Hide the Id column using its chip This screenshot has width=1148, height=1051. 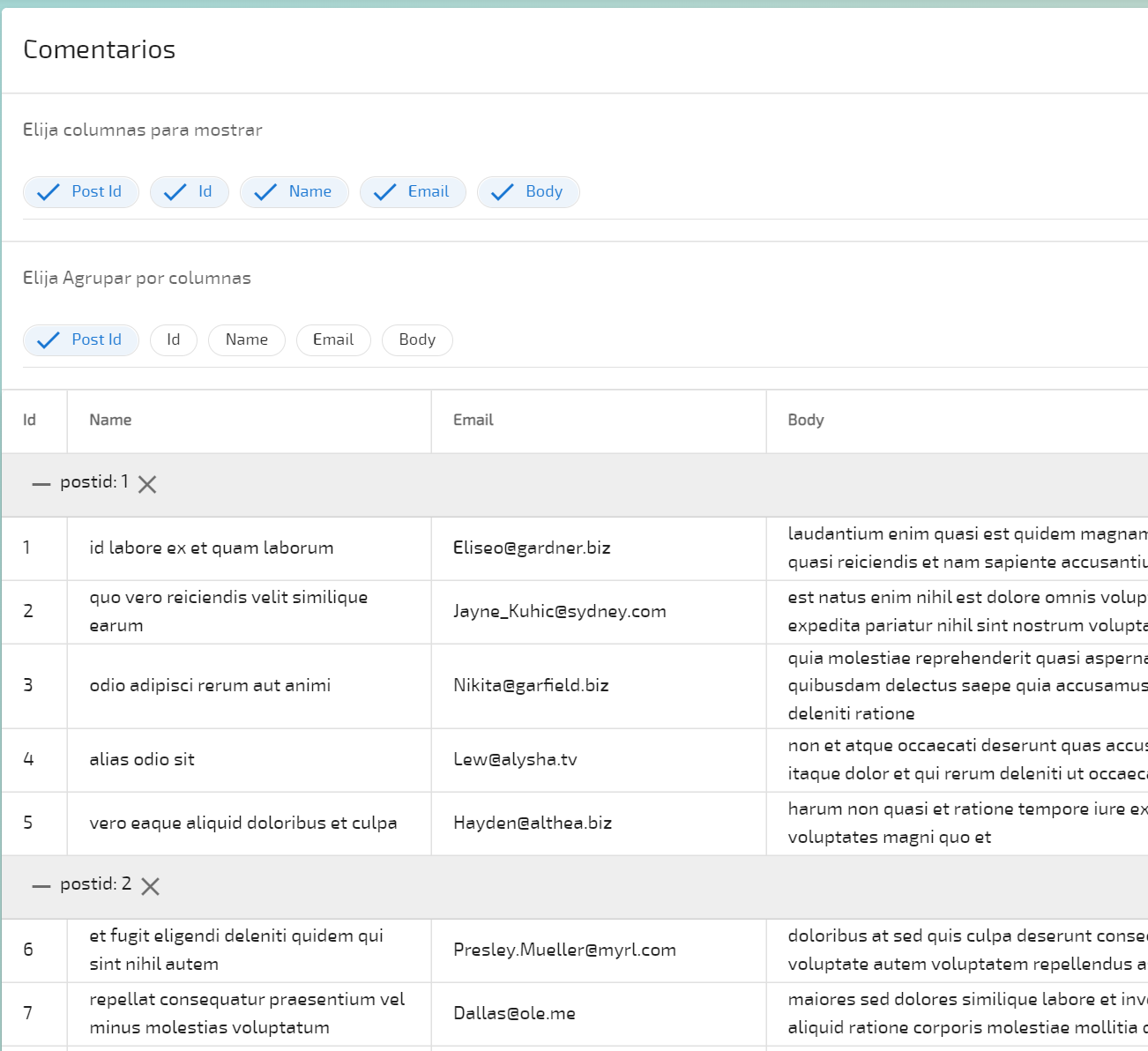pos(190,192)
